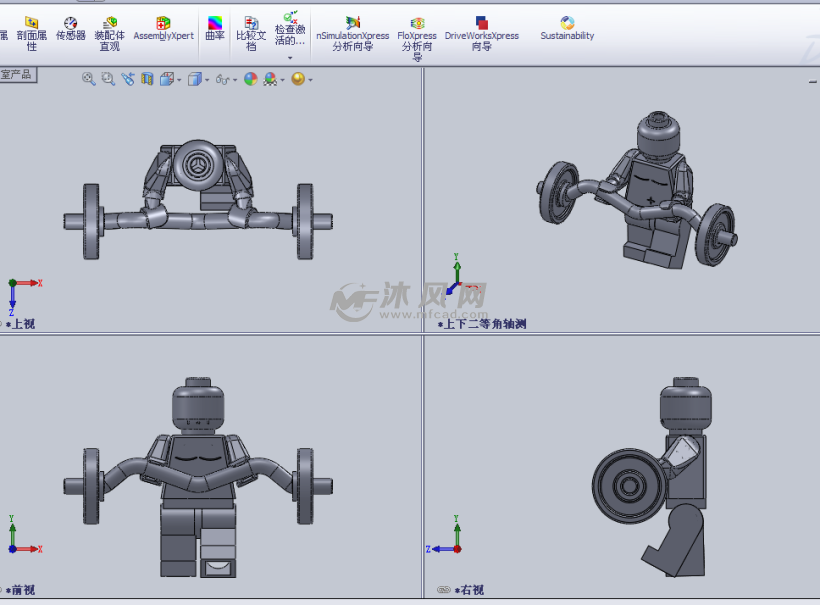Click the *前视 view label
Image resolution: width=820 pixels, height=605 pixels.
click(x=20, y=590)
